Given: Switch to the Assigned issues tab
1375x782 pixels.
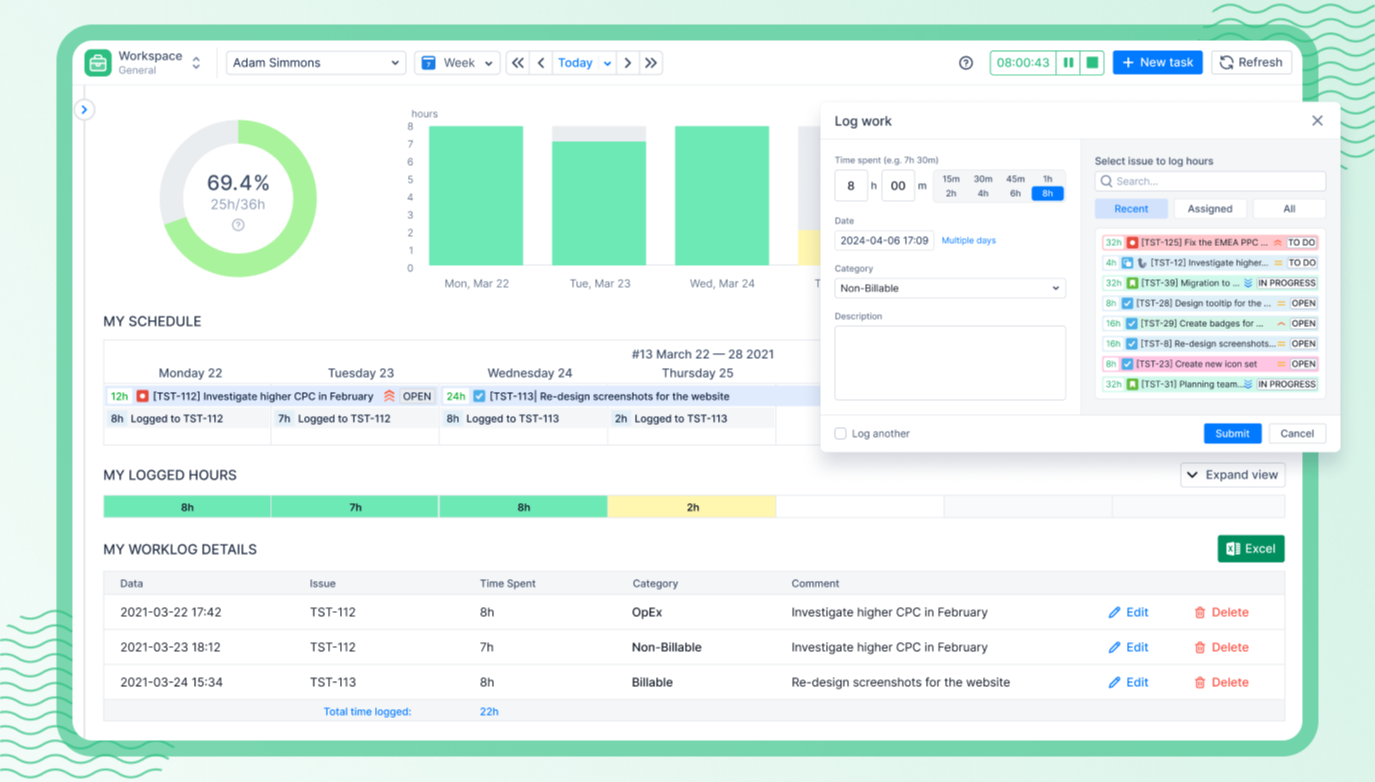Looking at the screenshot, I should [1209, 209].
